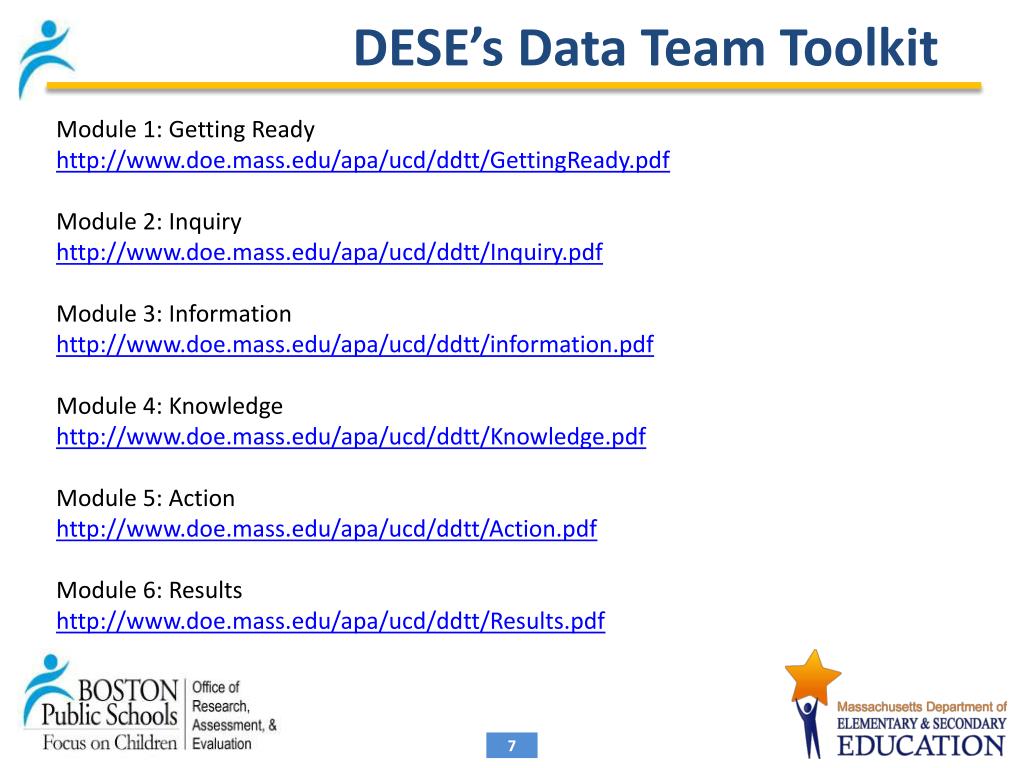
Task: Open the GettingReady.pdf link
Action: pos(363,160)
